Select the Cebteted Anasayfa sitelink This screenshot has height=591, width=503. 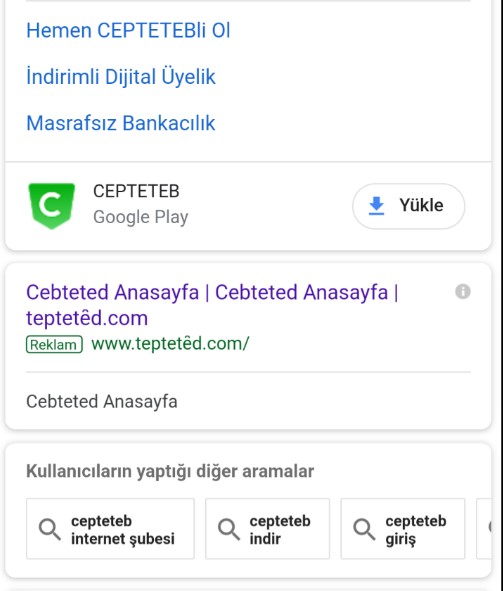click(102, 401)
